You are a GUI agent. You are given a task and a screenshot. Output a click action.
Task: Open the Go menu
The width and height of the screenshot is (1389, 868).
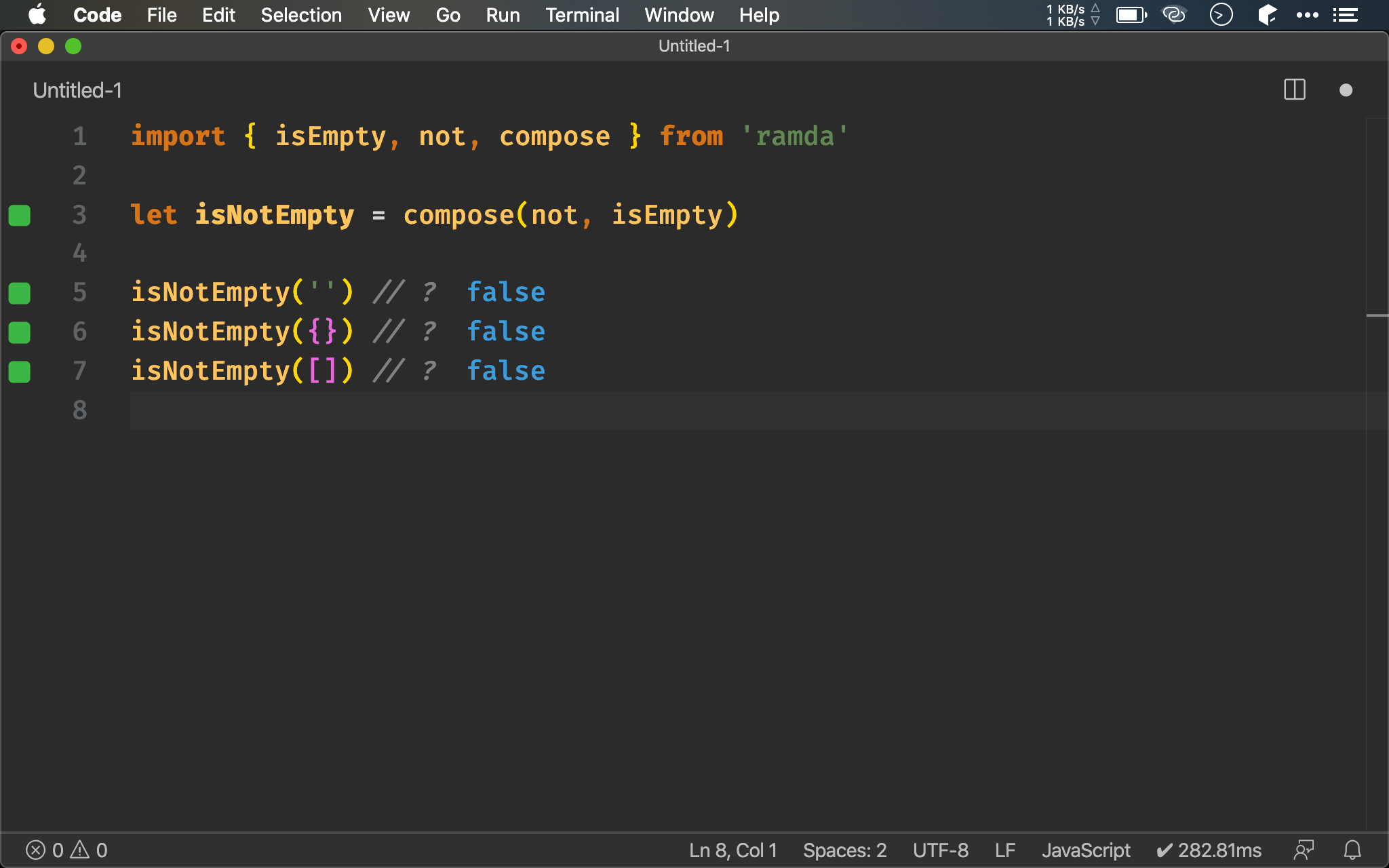click(448, 15)
